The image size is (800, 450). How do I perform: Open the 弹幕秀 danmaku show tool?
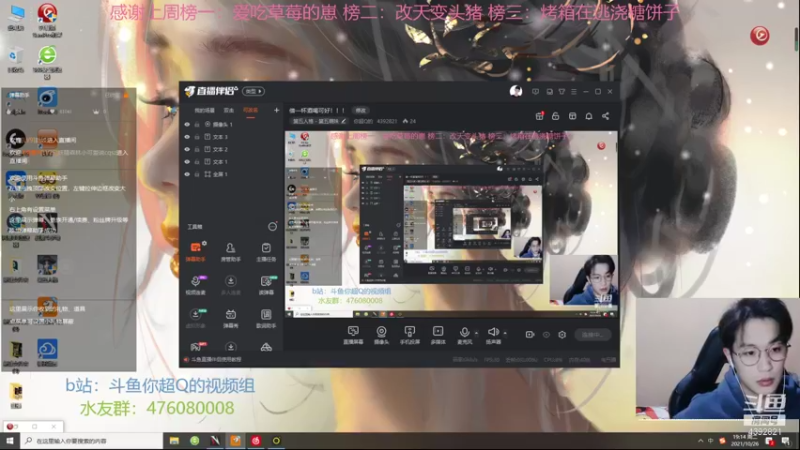pos(231,318)
